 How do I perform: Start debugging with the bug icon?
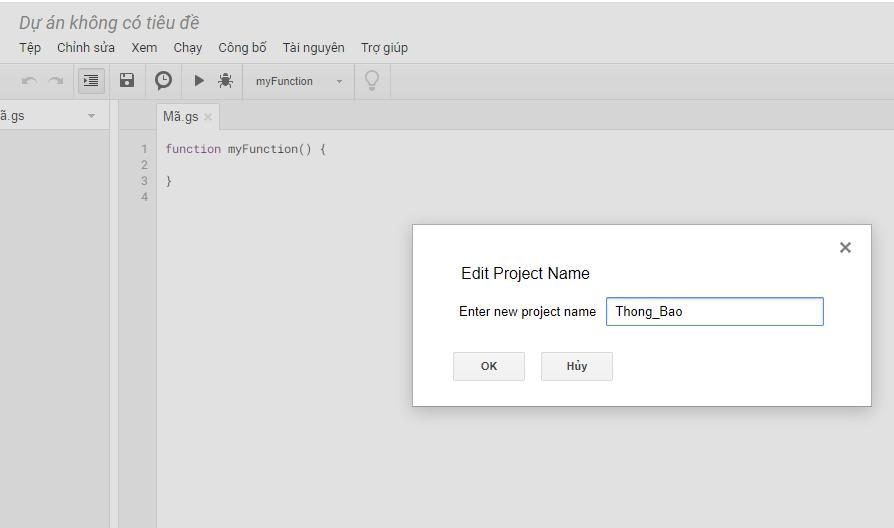point(225,80)
